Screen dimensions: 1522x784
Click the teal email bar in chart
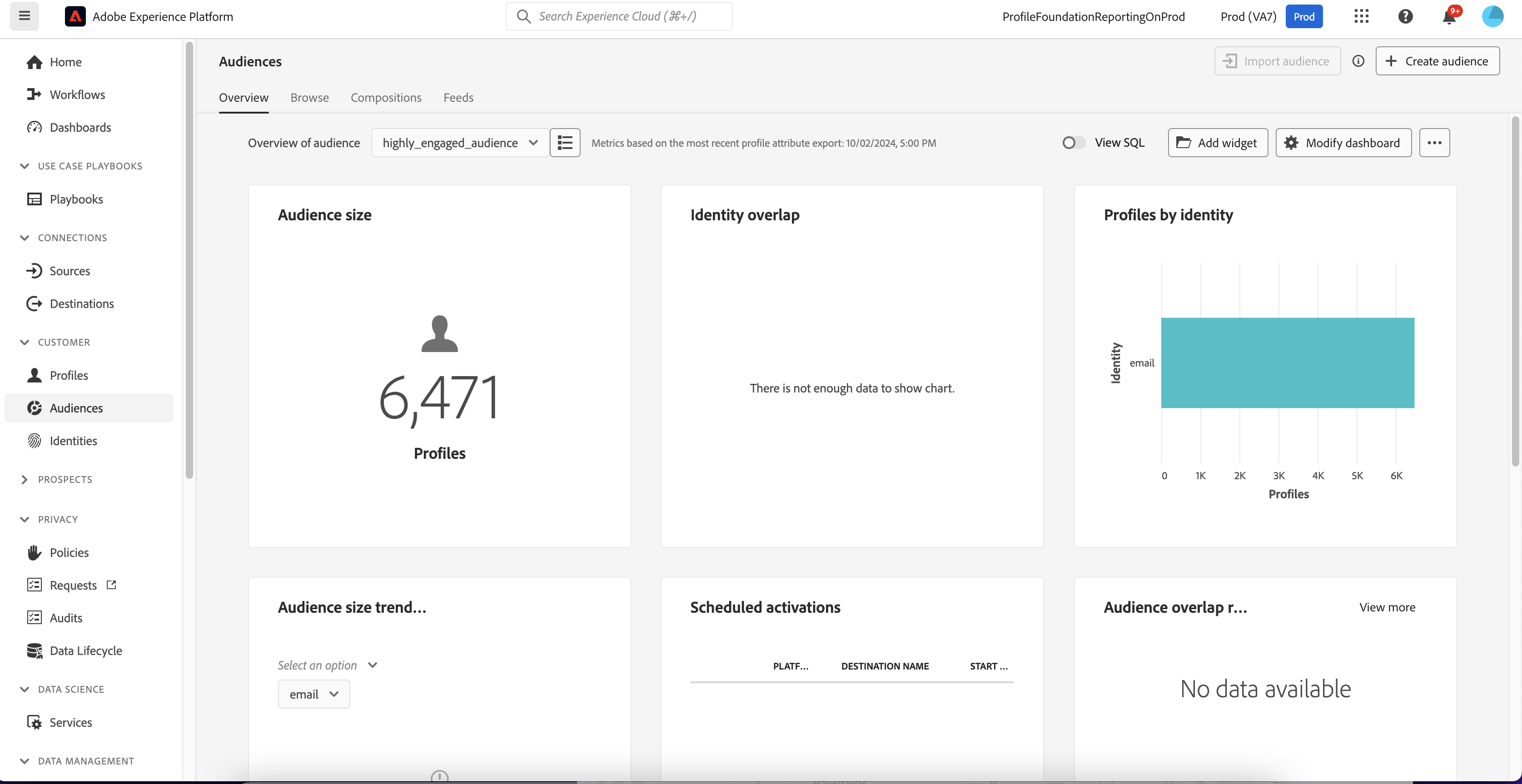coord(1287,362)
